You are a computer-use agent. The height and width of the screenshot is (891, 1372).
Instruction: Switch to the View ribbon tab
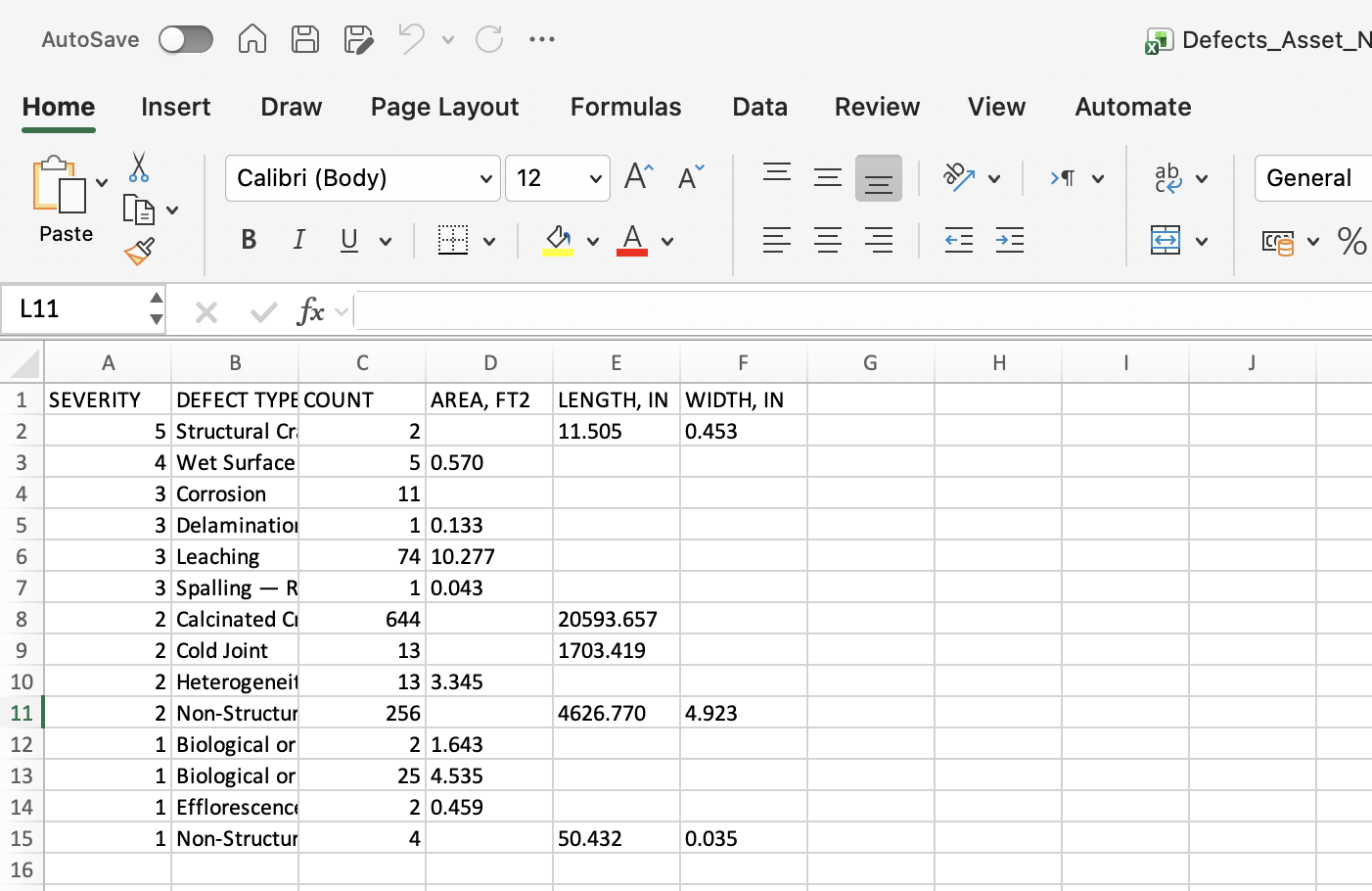997,107
